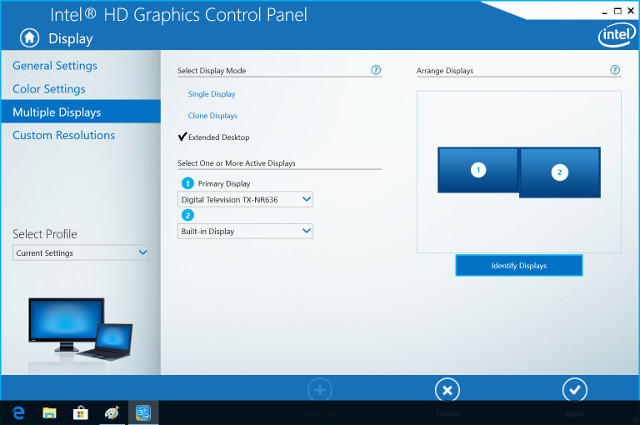Select display 1 in arrangement
640x425 pixels.
tap(478, 170)
